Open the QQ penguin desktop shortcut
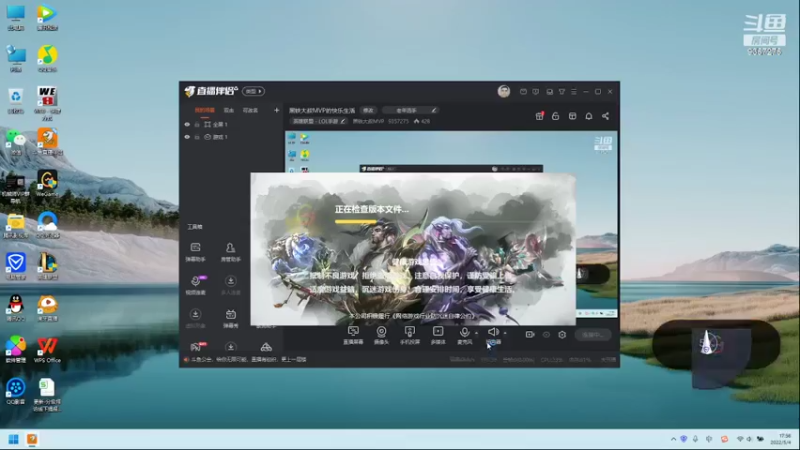Viewport: 800px width, 450px height. tap(15, 308)
